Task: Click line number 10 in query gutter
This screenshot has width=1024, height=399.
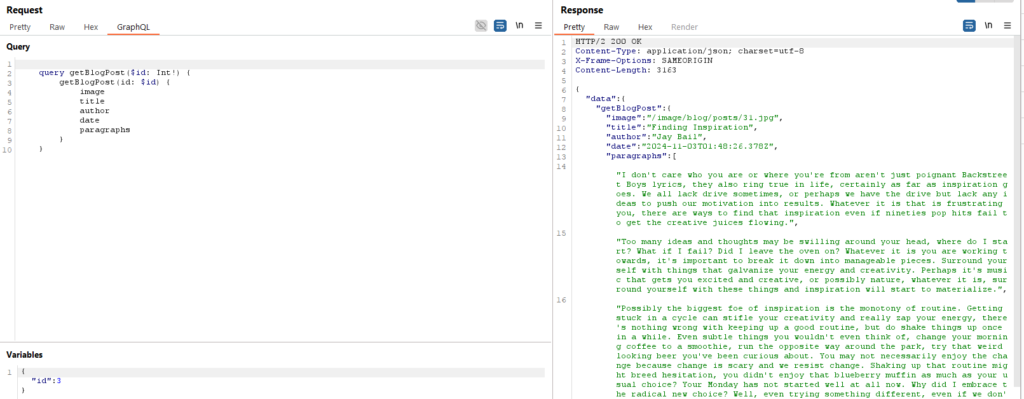Action: [x=7, y=149]
